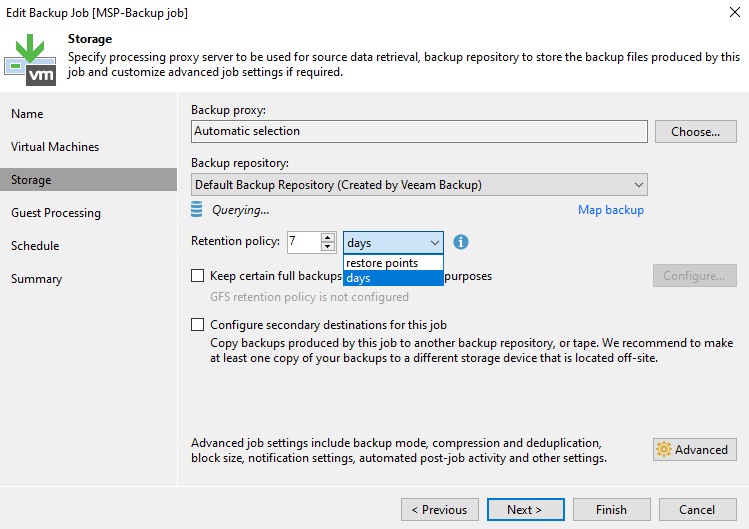The image size is (749, 529).
Task: Open the Backup repository dropdown
Action: [x=419, y=184]
